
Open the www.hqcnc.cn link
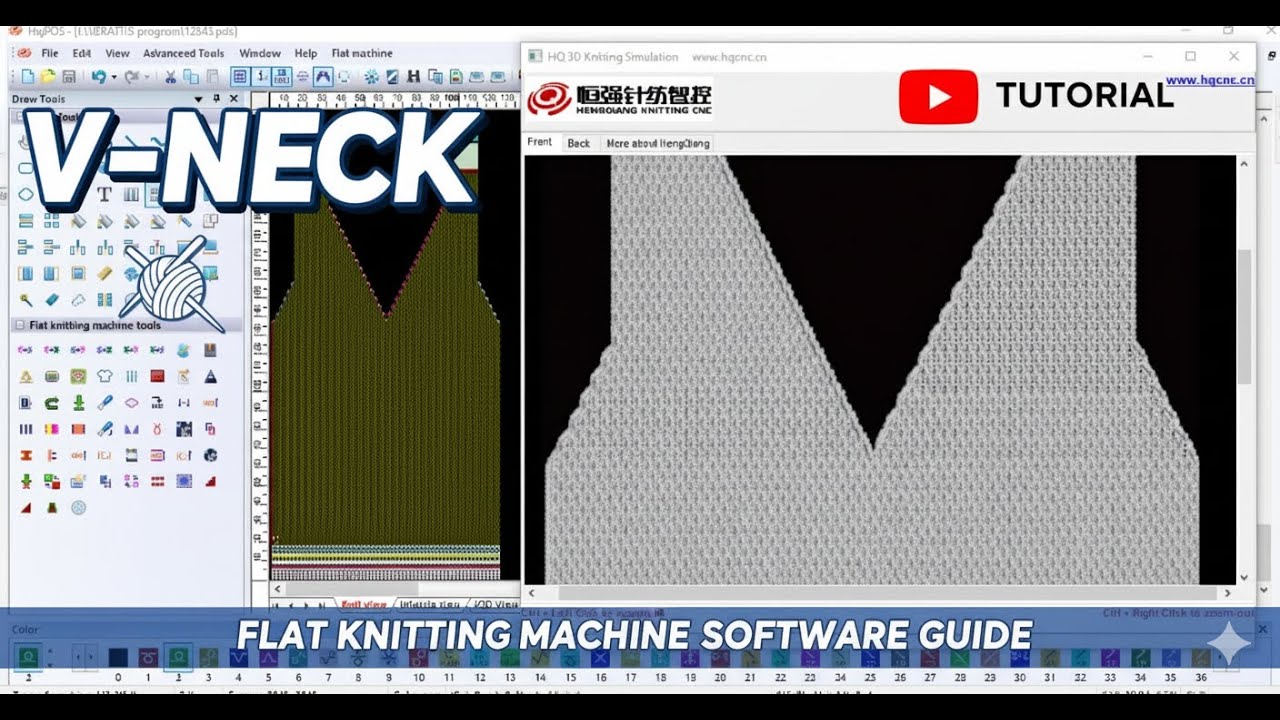[1210, 80]
